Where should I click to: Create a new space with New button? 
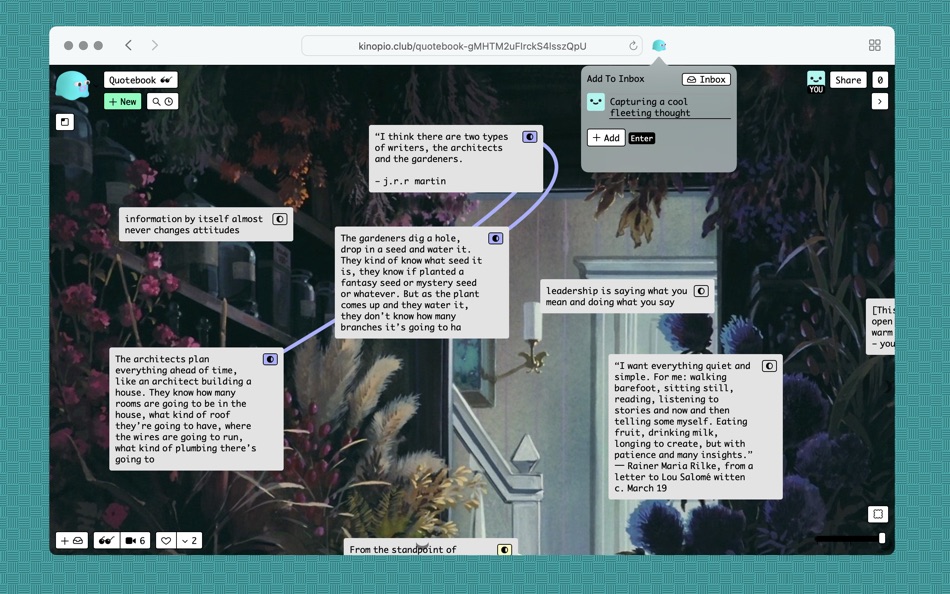coord(122,101)
